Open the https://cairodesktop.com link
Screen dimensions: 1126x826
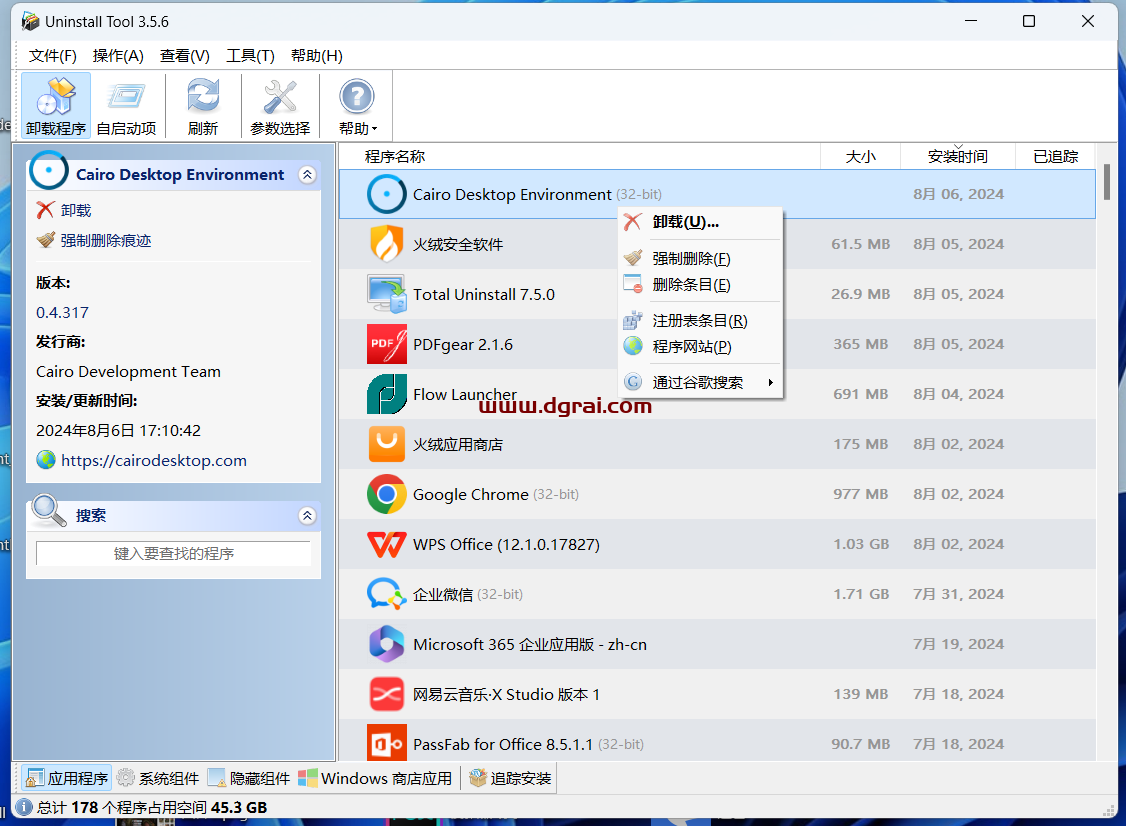(154, 460)
